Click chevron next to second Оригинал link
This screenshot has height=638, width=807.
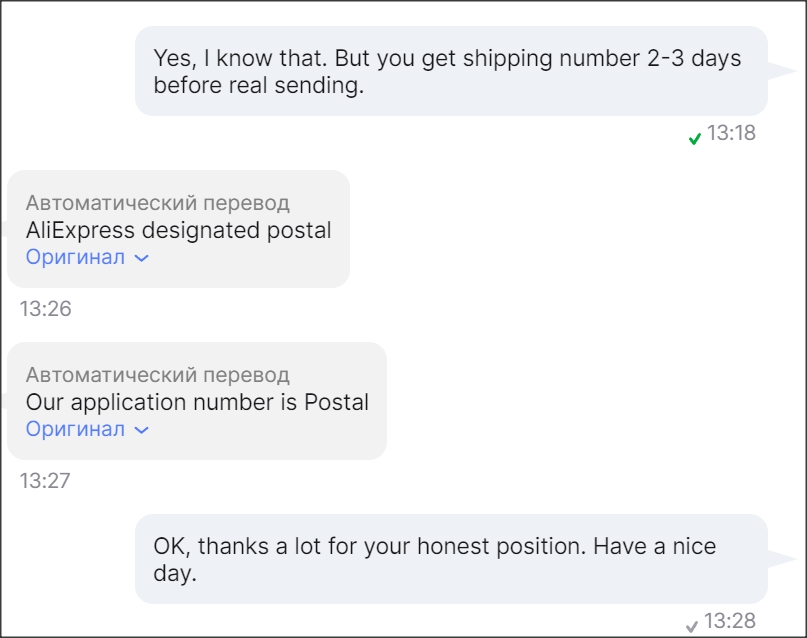tap(141, 430)
